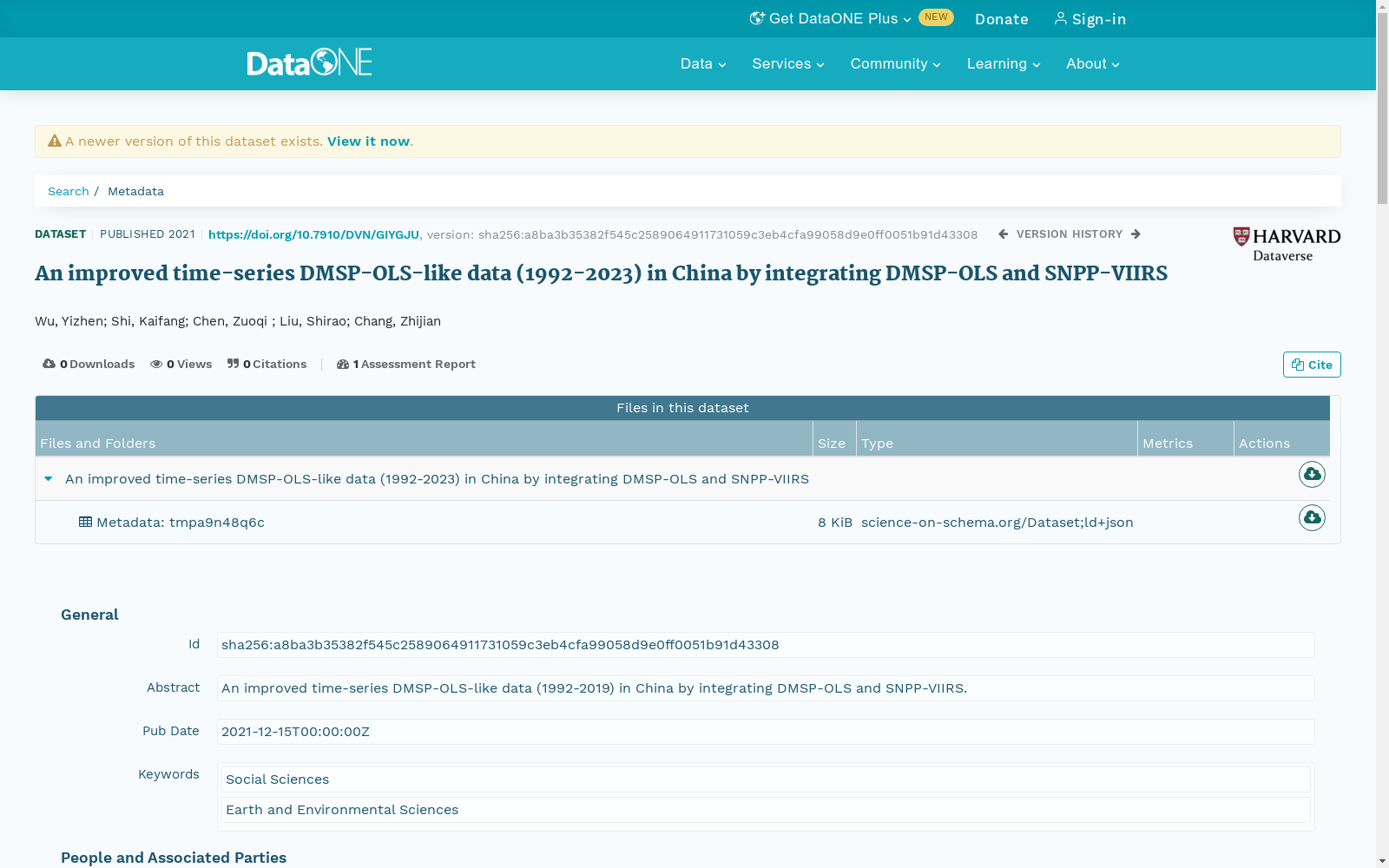This screenshot has width=1389, height=868.
Task: Click the Social Sciences keyword
Action: 766,779
